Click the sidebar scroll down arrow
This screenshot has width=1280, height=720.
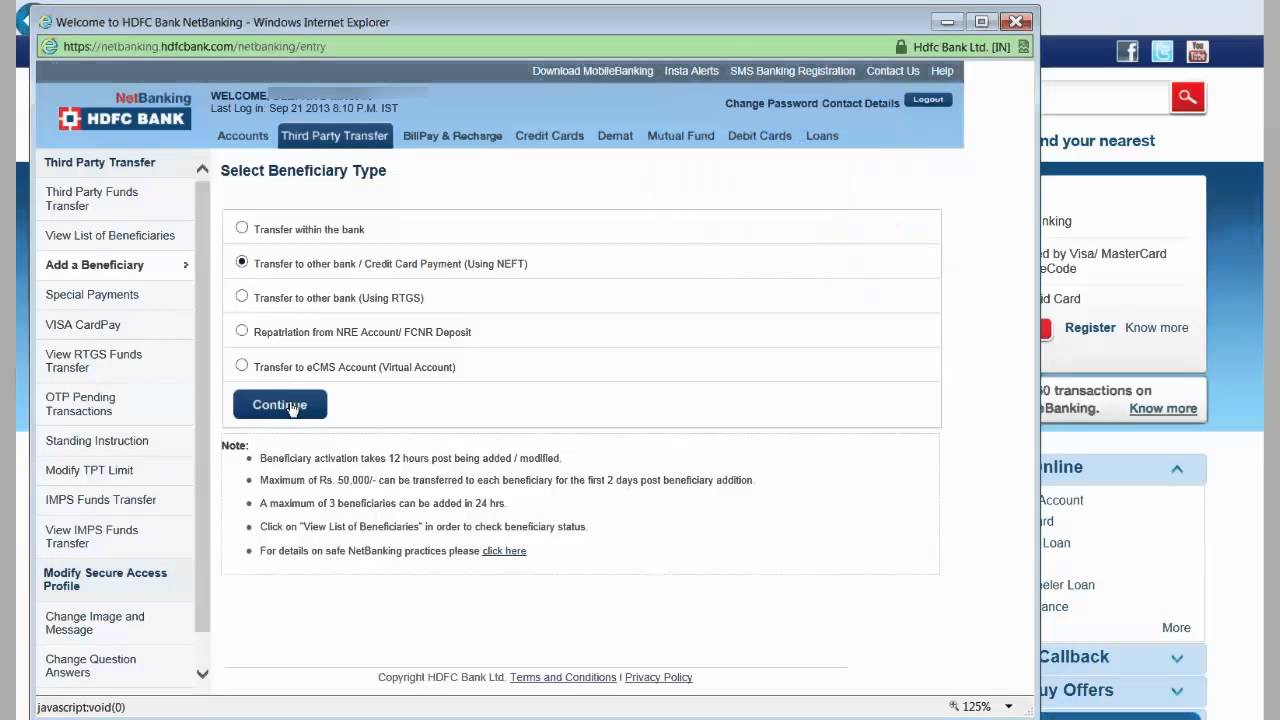click(202, 674)
